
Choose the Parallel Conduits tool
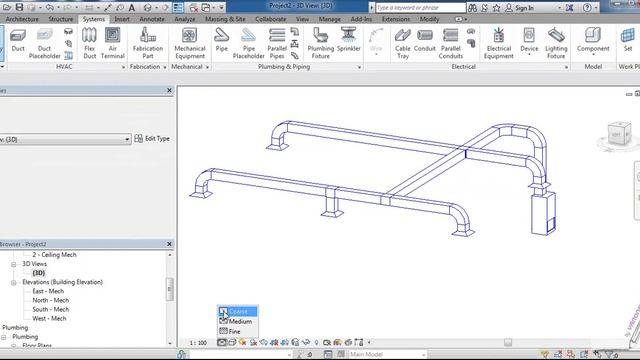click(x=451, y=43)
